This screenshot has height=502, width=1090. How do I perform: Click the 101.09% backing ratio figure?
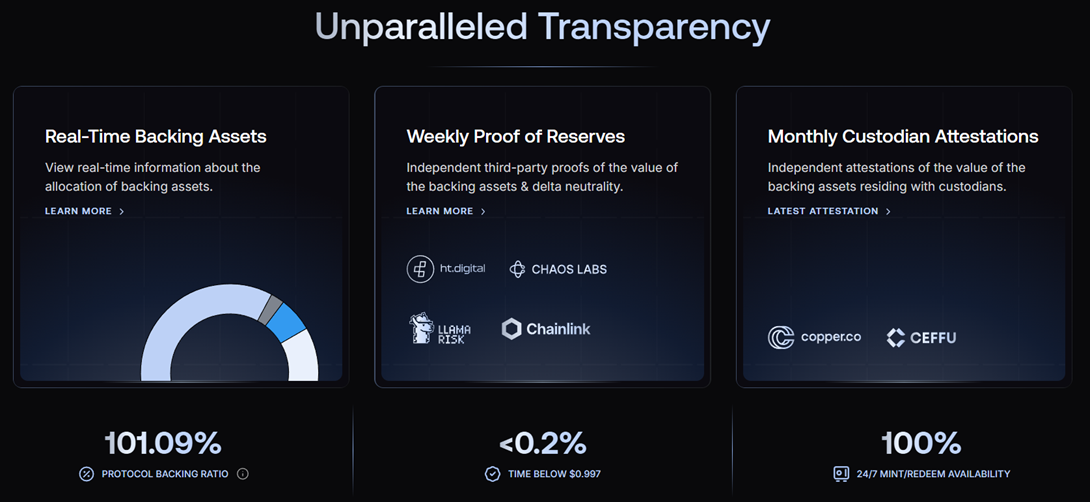pos(163,443)
